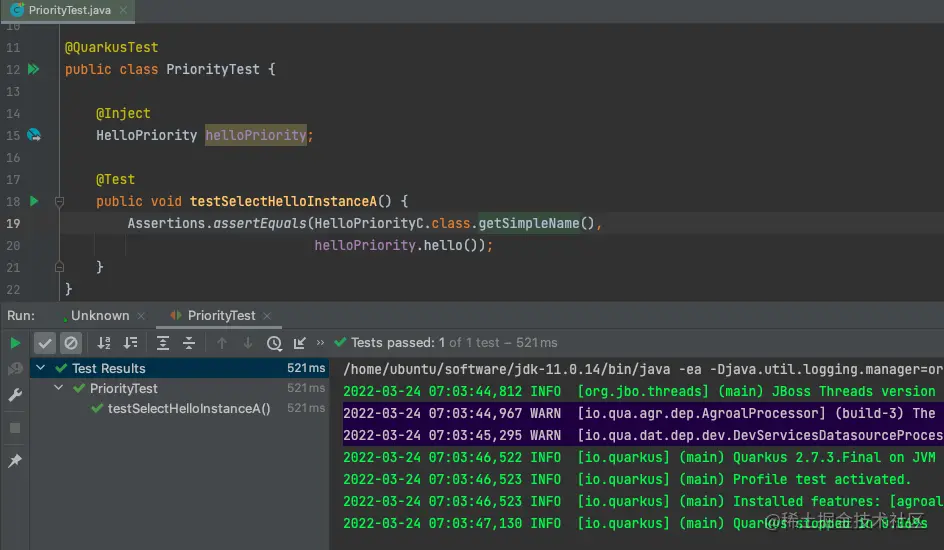Pin the current run tab
This screenshot has width=944, height=550.
tap(15, 460)
